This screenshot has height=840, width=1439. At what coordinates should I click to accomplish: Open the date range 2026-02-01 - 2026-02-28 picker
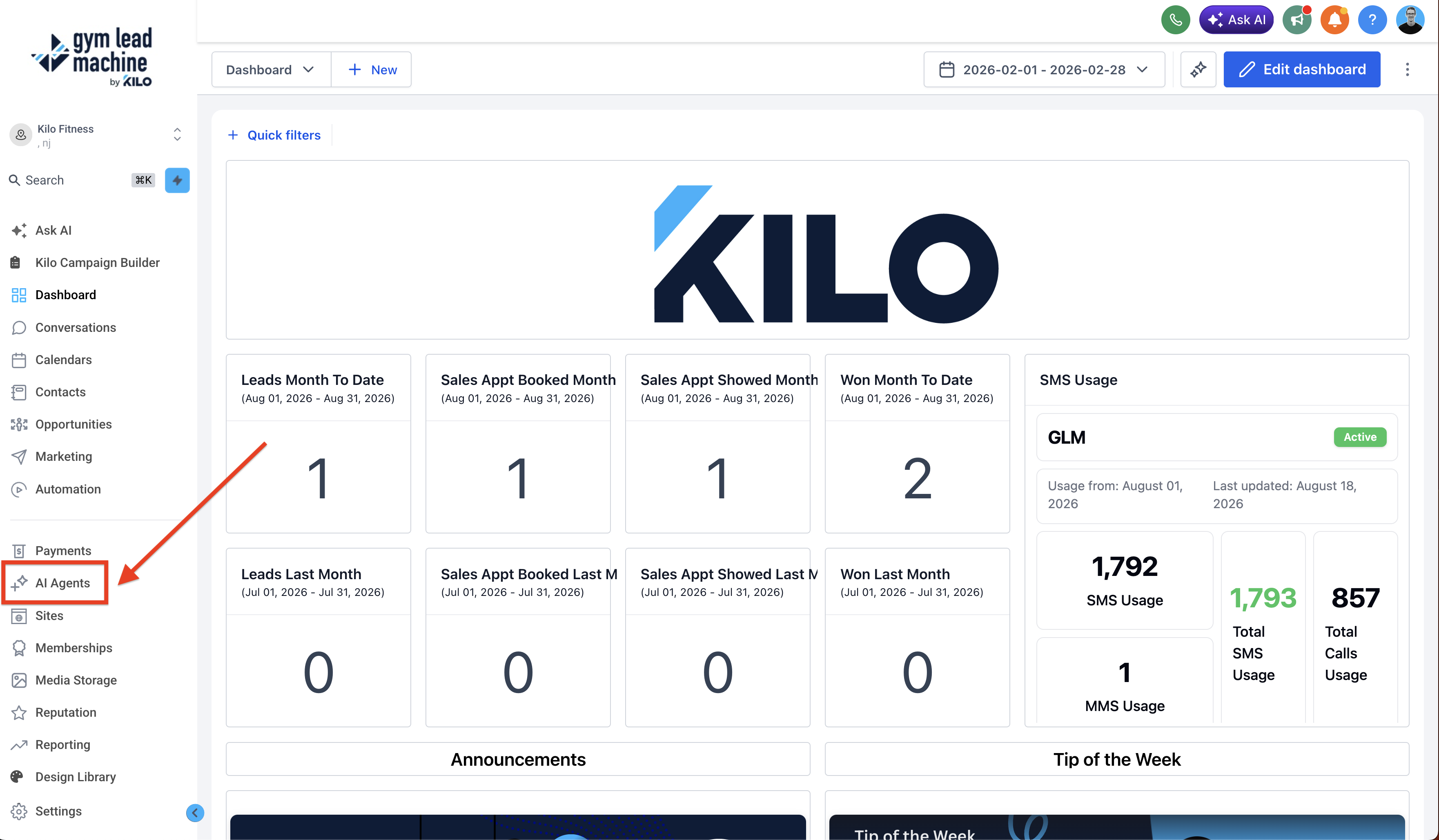tap(1044, 70)
